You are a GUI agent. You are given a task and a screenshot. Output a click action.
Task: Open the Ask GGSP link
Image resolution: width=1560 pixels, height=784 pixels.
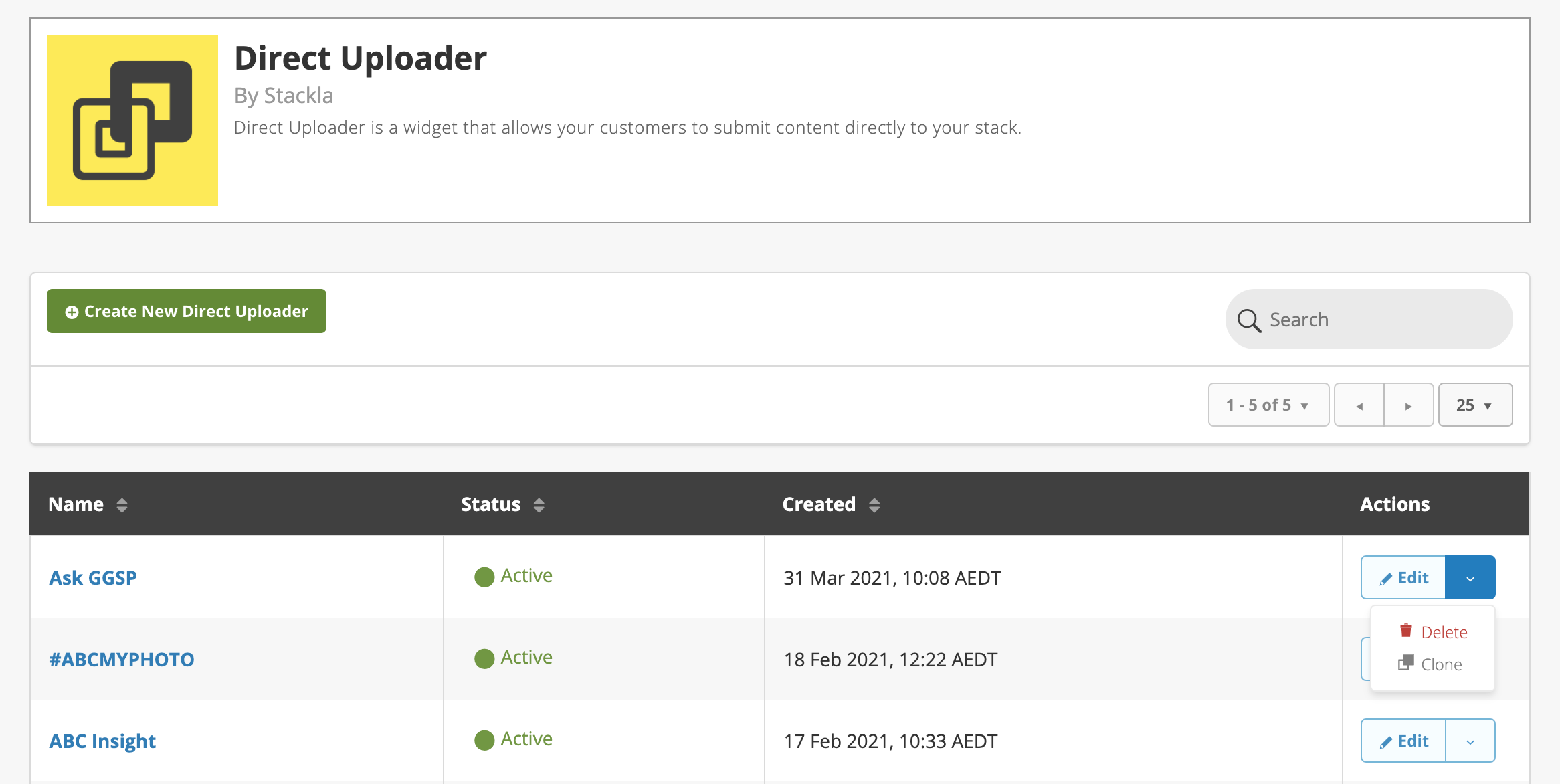(x=93, y=578)
